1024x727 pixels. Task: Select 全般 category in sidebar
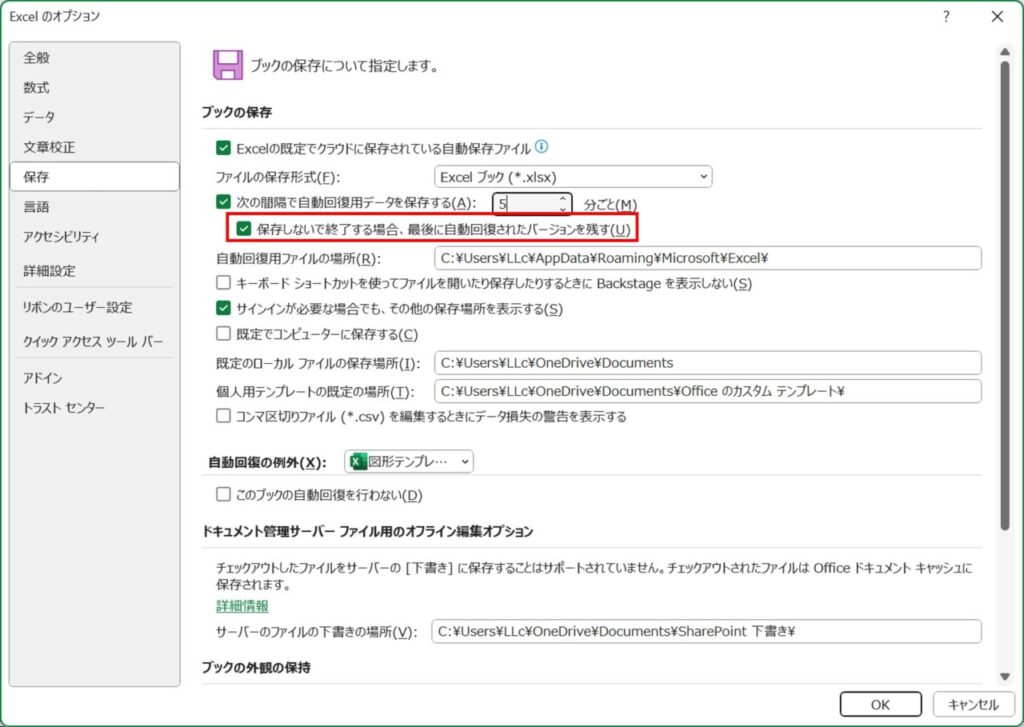(95, 57)
